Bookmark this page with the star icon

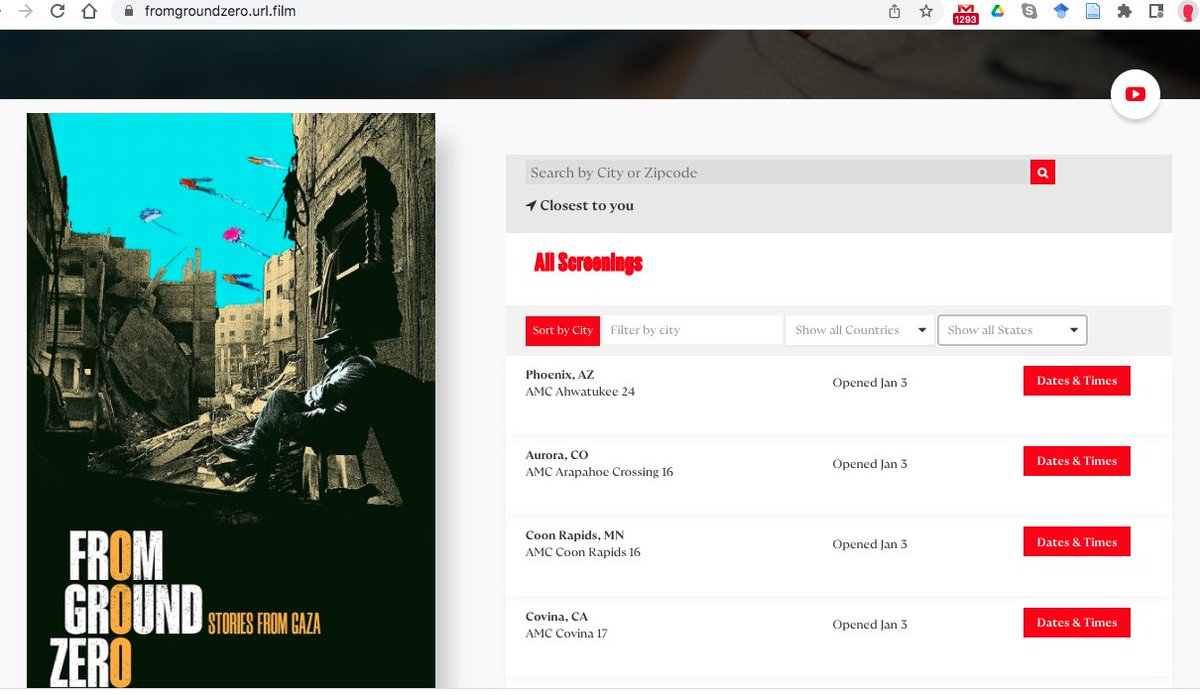coord(926,12)
